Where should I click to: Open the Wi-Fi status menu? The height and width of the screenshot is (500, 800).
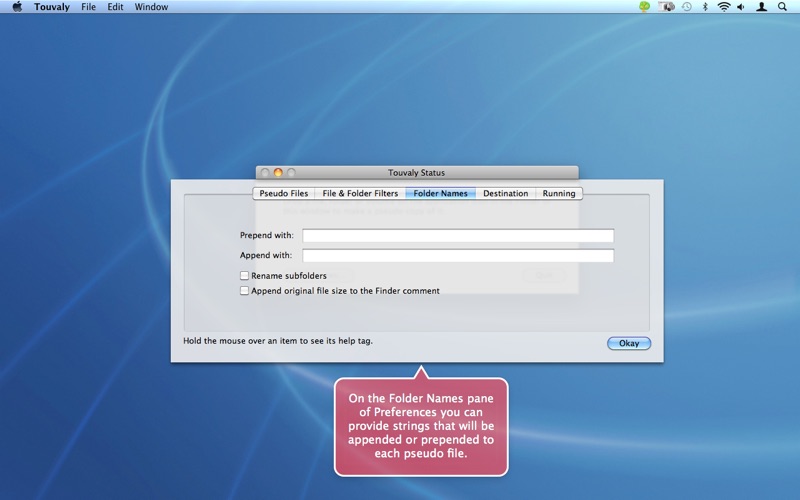723,7
